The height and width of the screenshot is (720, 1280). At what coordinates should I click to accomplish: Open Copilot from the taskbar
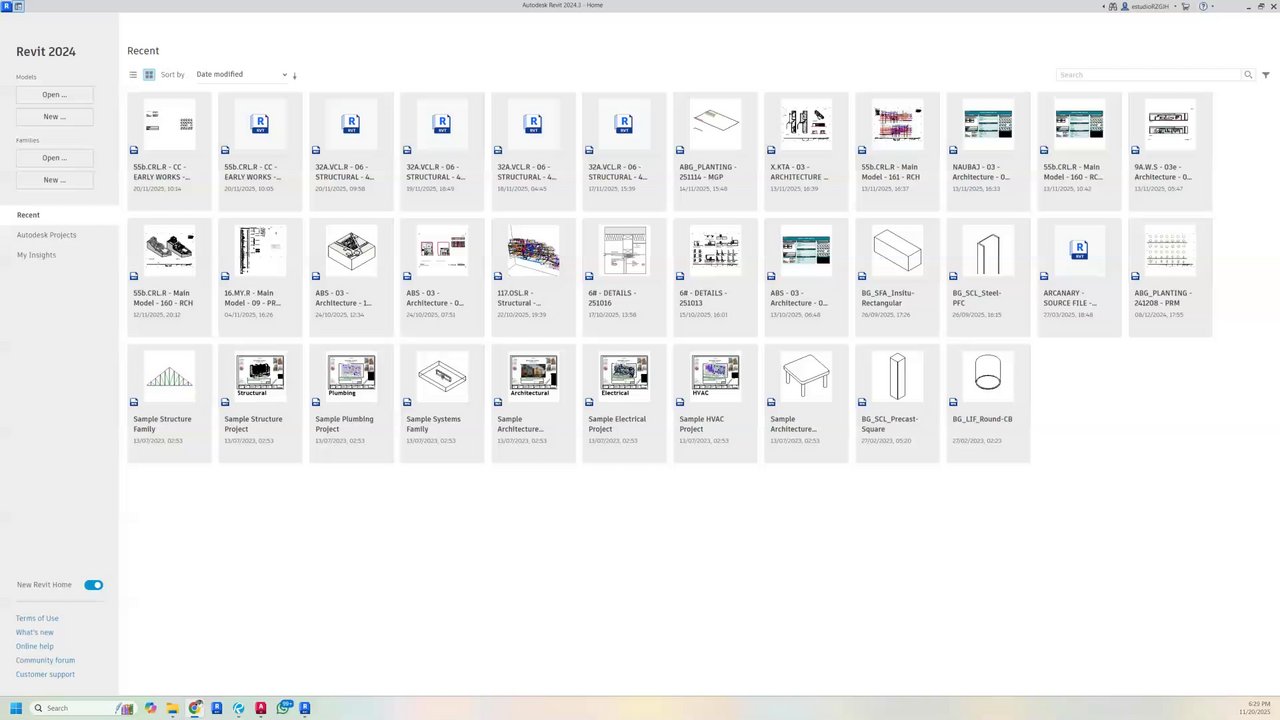pyautogui.click(x=150, y=708)
